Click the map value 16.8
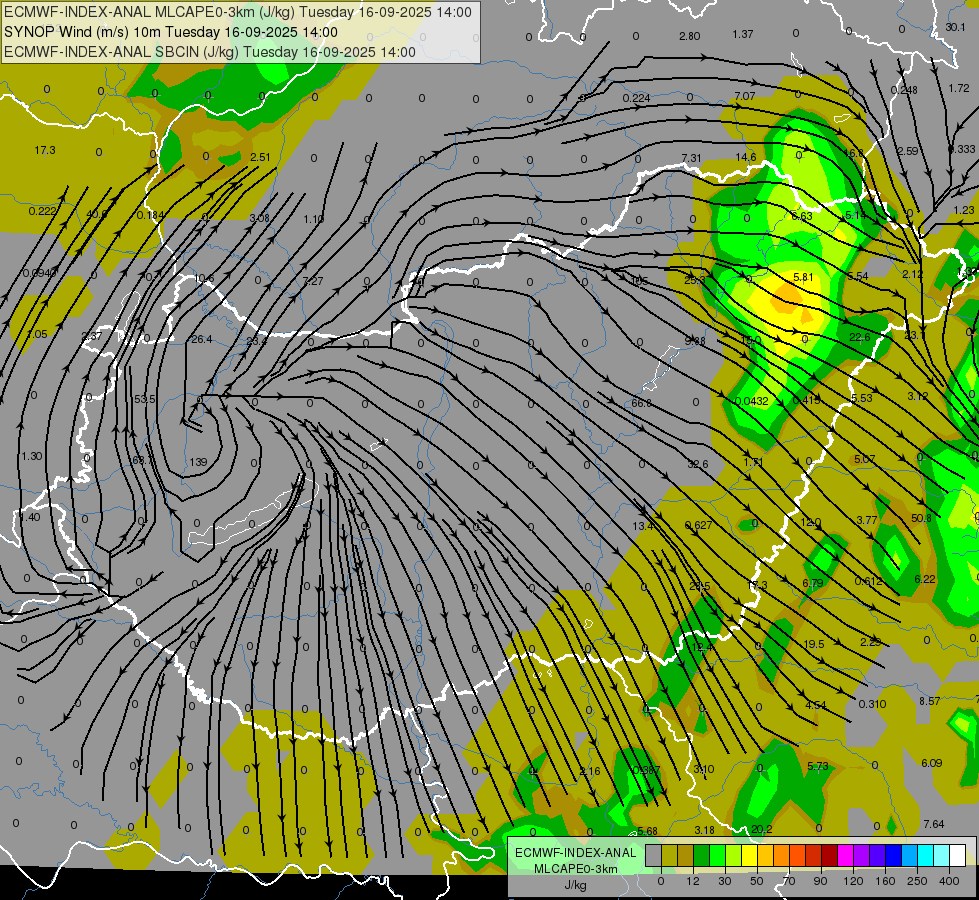Viewport: 979px width, 900px height. pyautogui.click(x=853, y=152)
